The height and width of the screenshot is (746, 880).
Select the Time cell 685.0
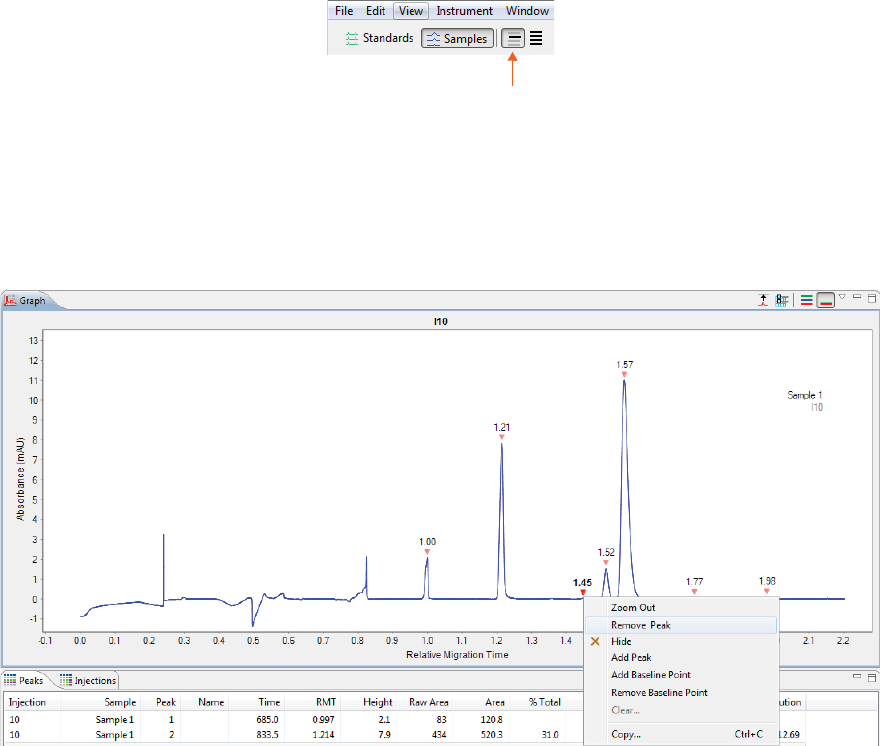pos(268,720)
